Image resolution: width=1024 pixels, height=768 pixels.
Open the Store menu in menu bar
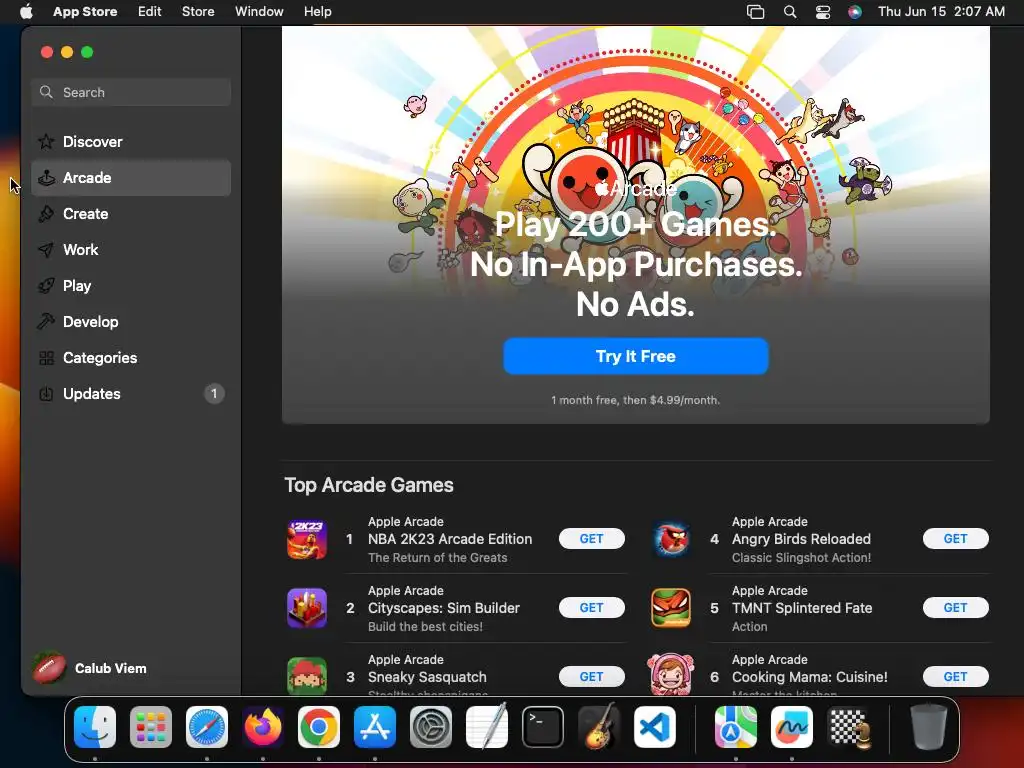pos(198,12)
